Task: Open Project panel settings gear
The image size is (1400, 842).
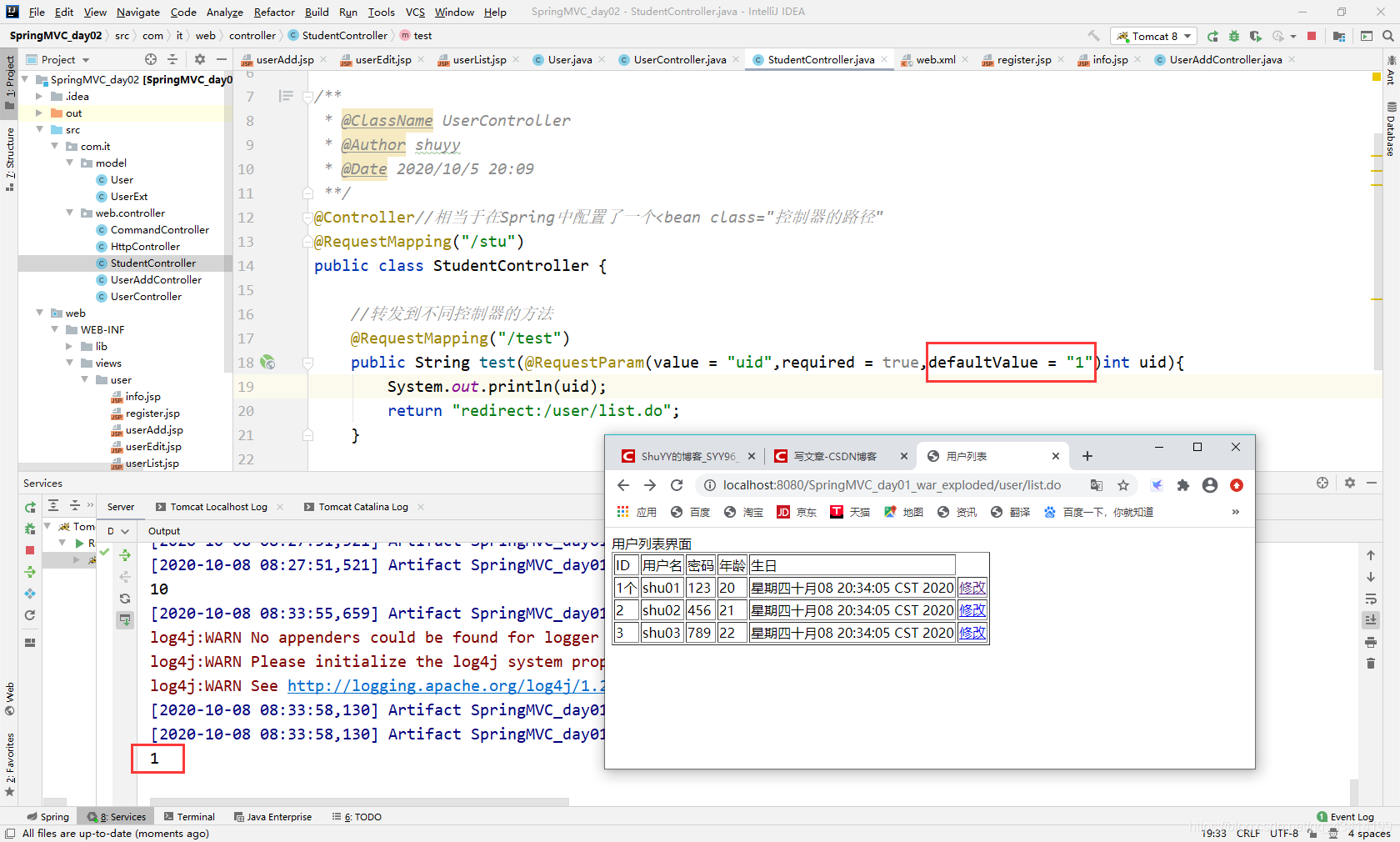Action: 200,59
